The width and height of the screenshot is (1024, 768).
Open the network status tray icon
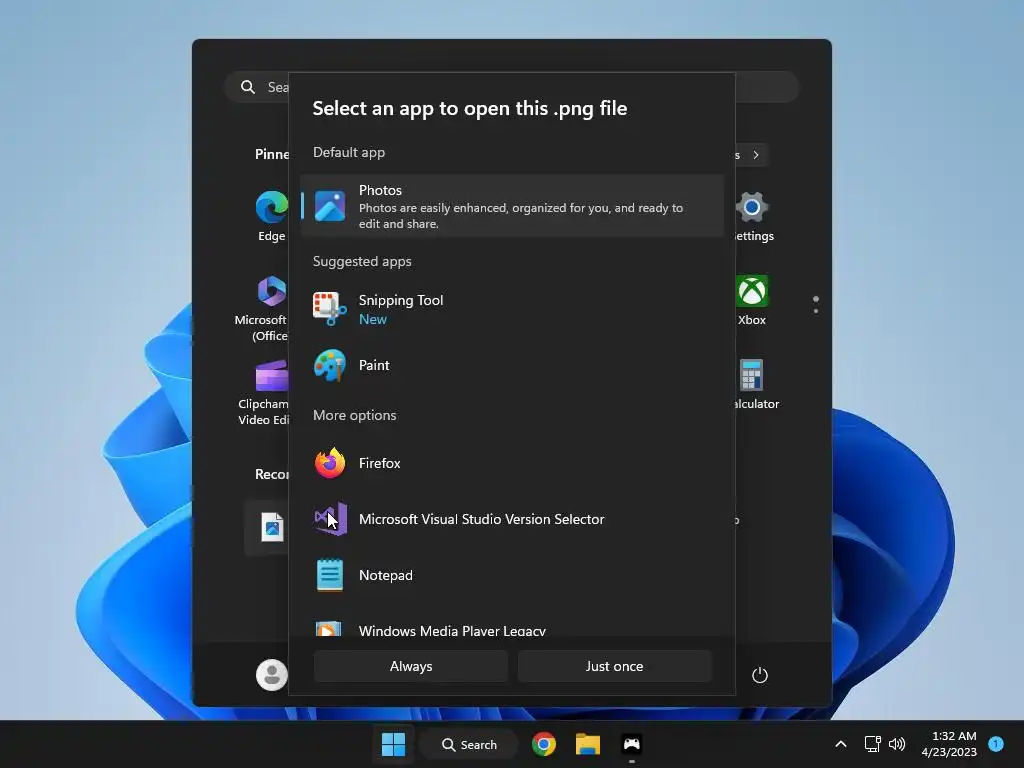pos(872,744)
